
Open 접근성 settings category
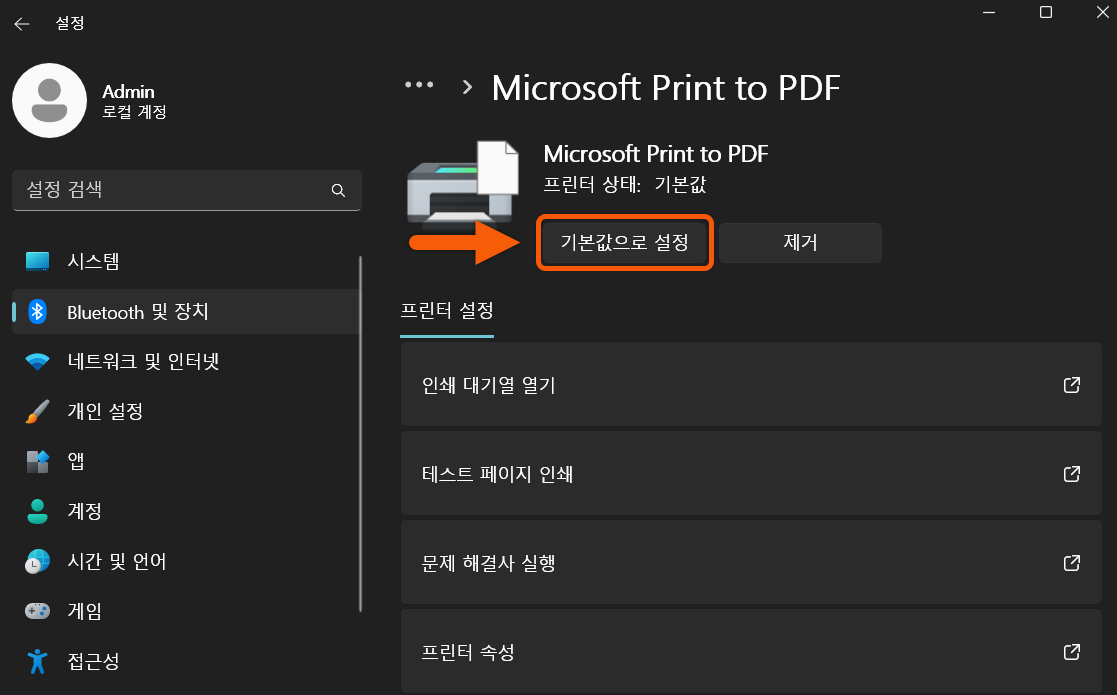[185, 662]
